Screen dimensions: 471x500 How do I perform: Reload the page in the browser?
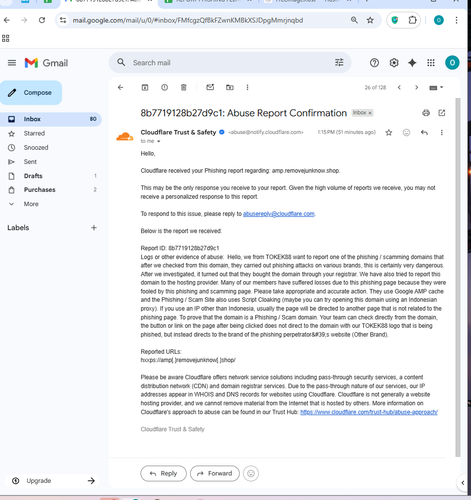[42, 20]
